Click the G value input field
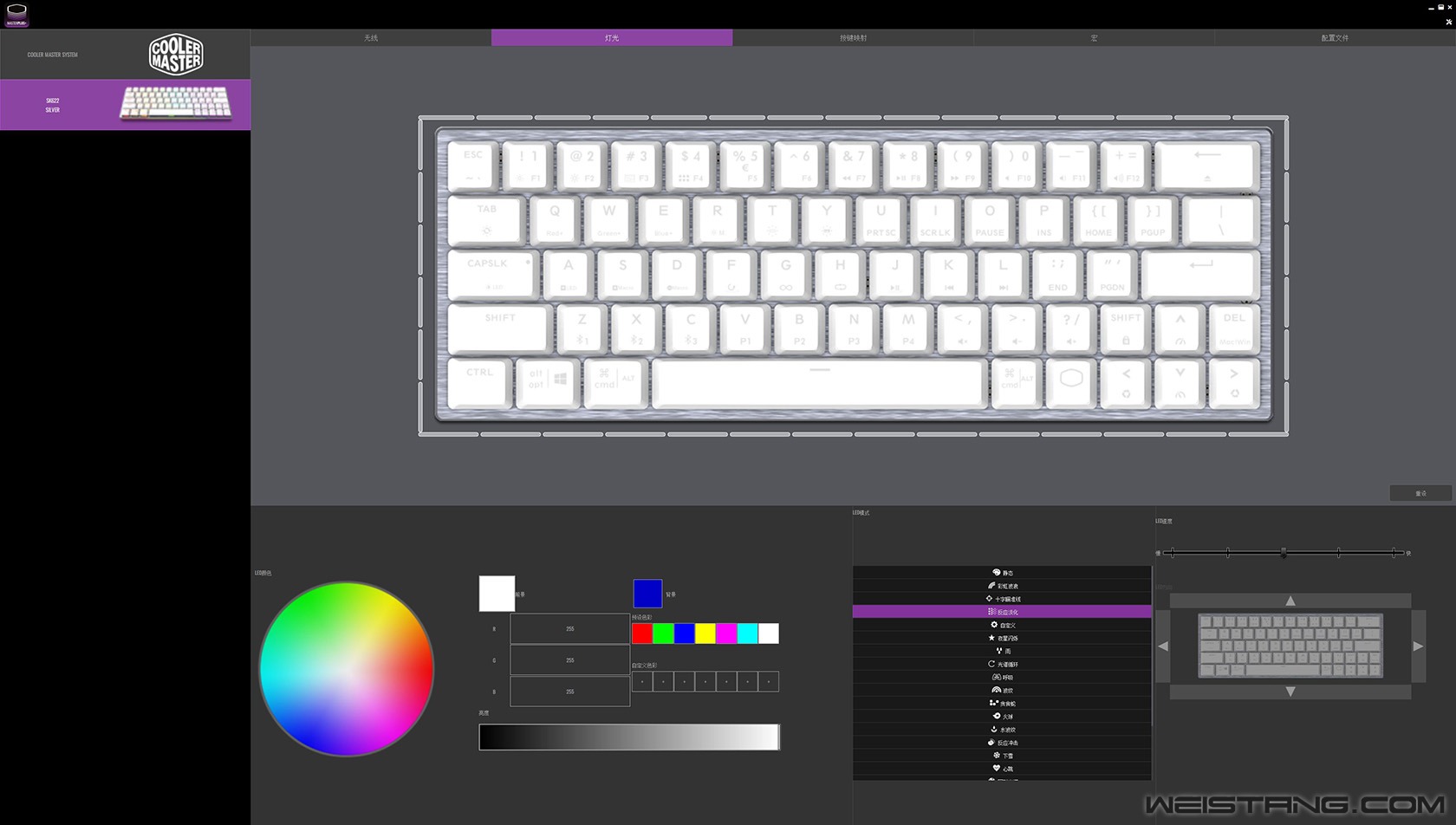Image resolution: width=1456 pixels, height=825 pixels. coord(569,660)
